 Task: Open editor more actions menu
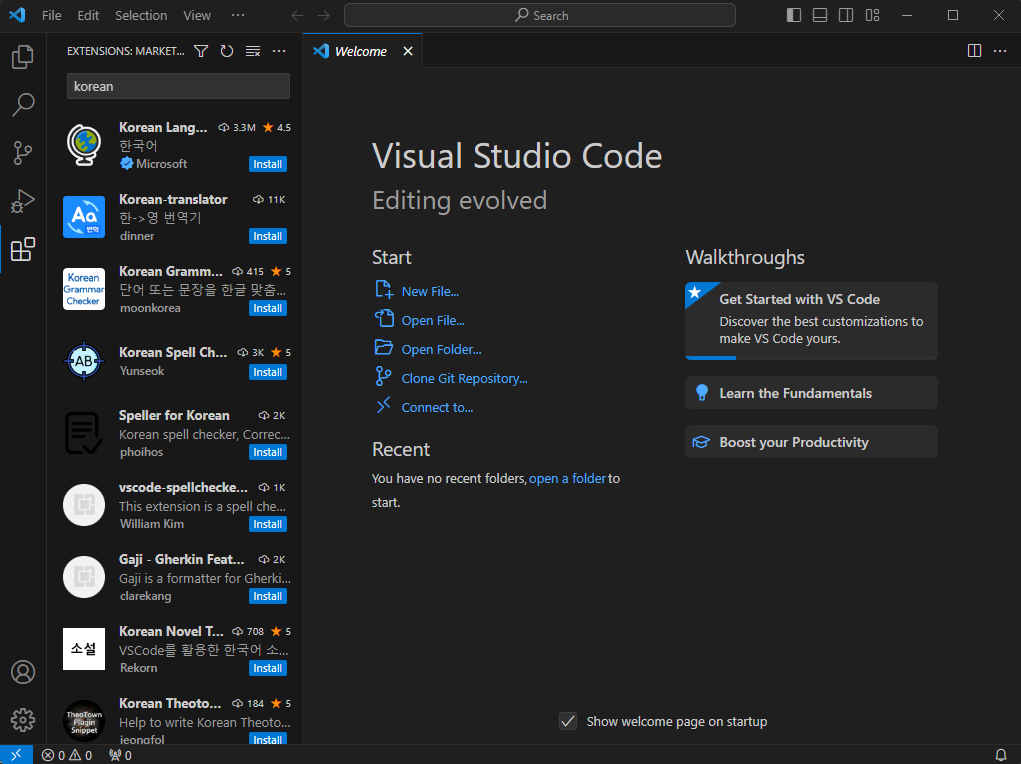point(1000,51)
